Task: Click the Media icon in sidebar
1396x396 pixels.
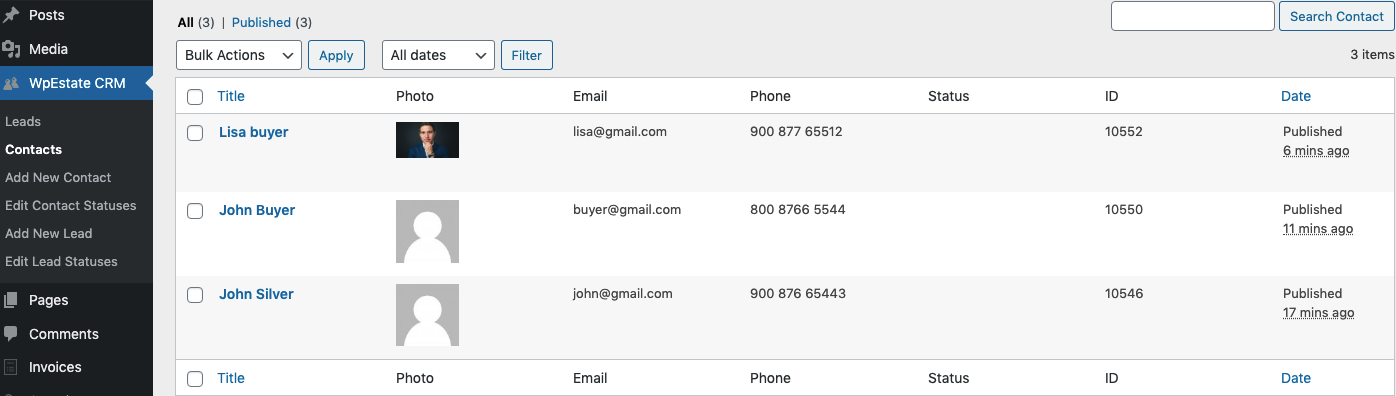Action: (12, 49)
